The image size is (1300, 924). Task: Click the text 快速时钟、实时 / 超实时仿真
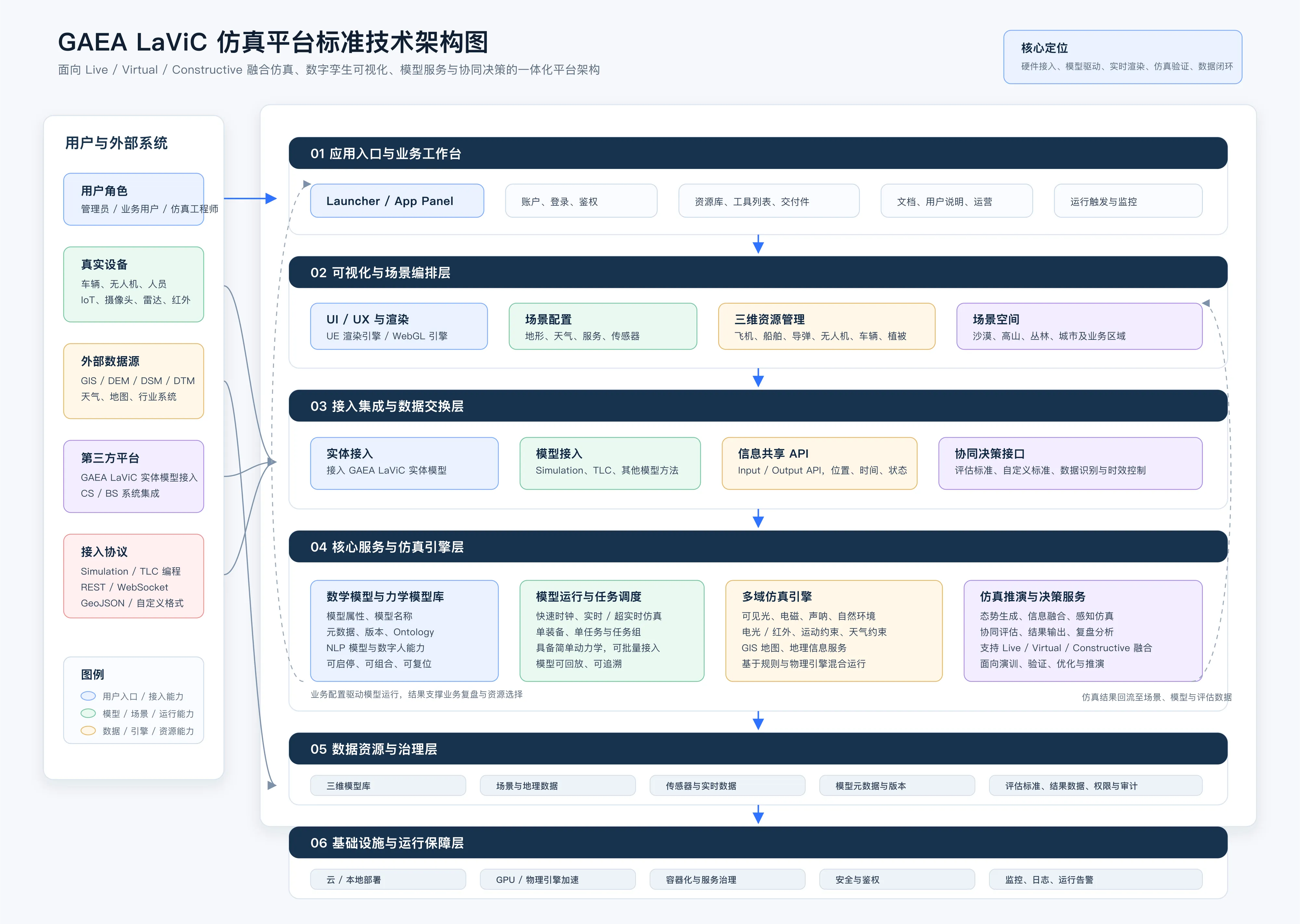click(599, 616)
